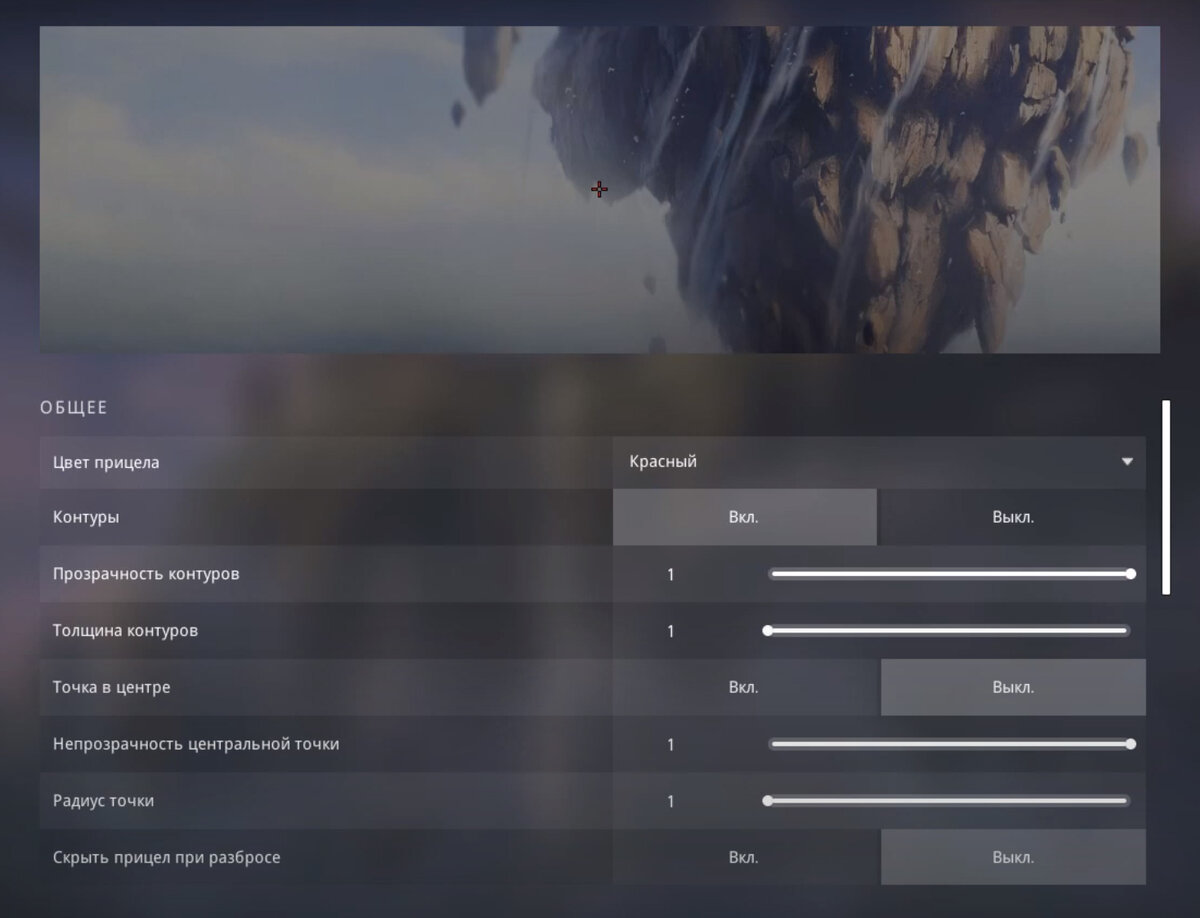
Task: Open the Цвет прицела dropdown arrow
Action: pos(1127,462)
